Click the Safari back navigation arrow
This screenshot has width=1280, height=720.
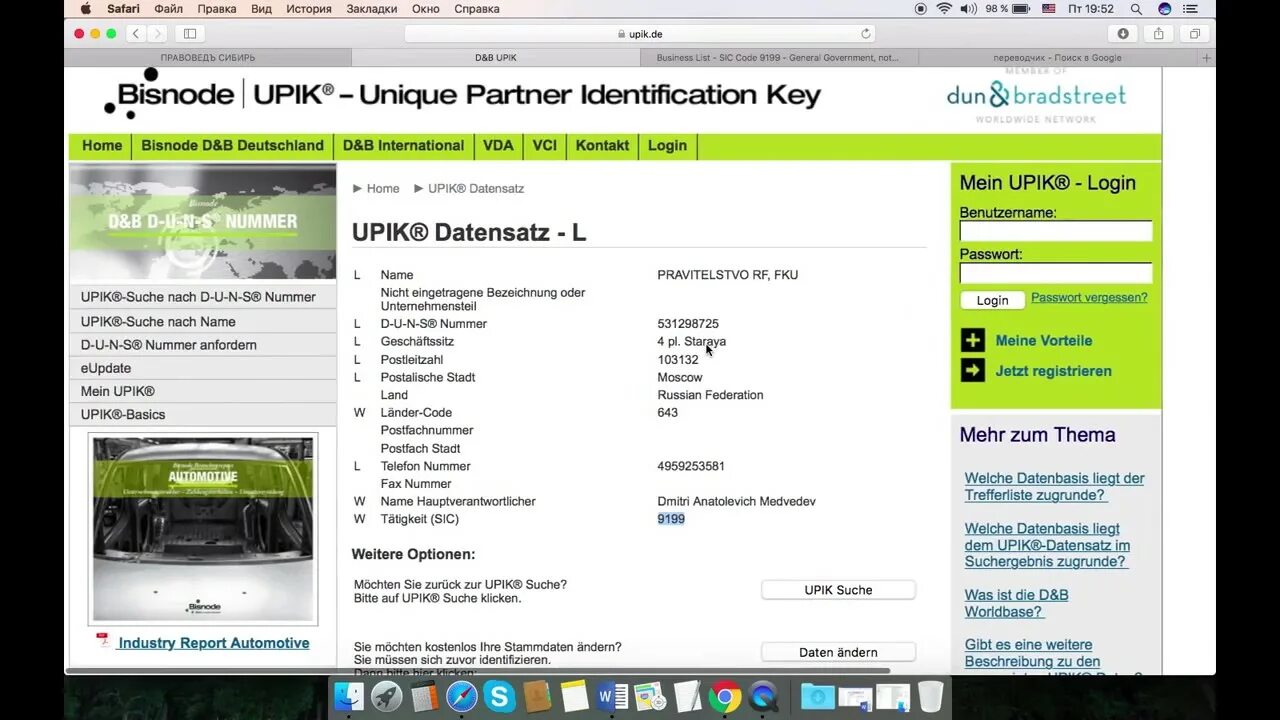tap(137, 33)
